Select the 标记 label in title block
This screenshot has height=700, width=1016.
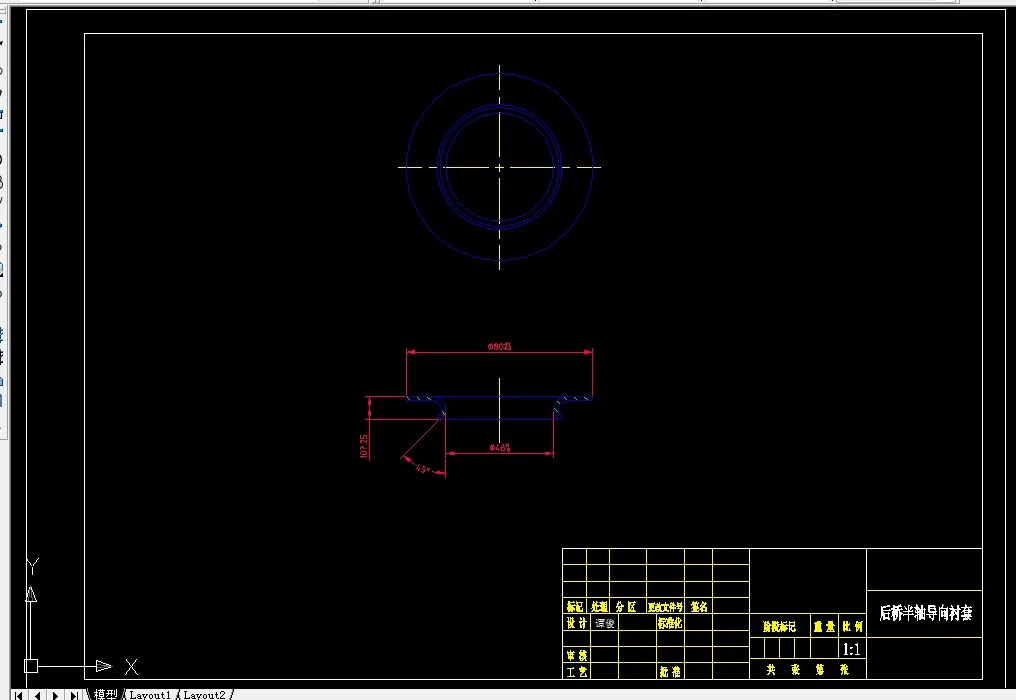(574, 606)
